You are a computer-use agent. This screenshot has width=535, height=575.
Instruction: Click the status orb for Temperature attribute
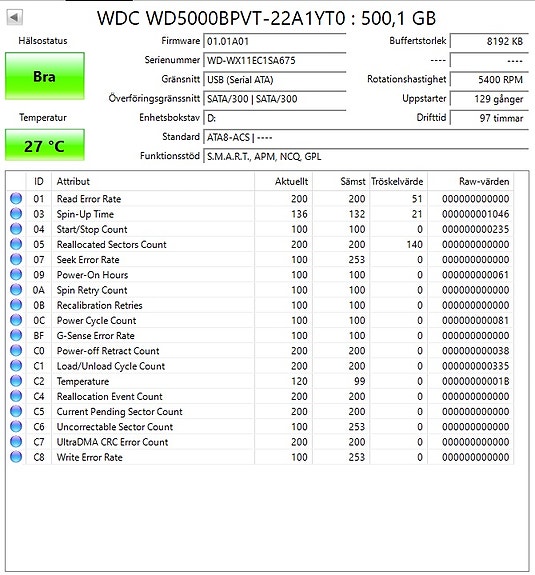coord(16,381)
